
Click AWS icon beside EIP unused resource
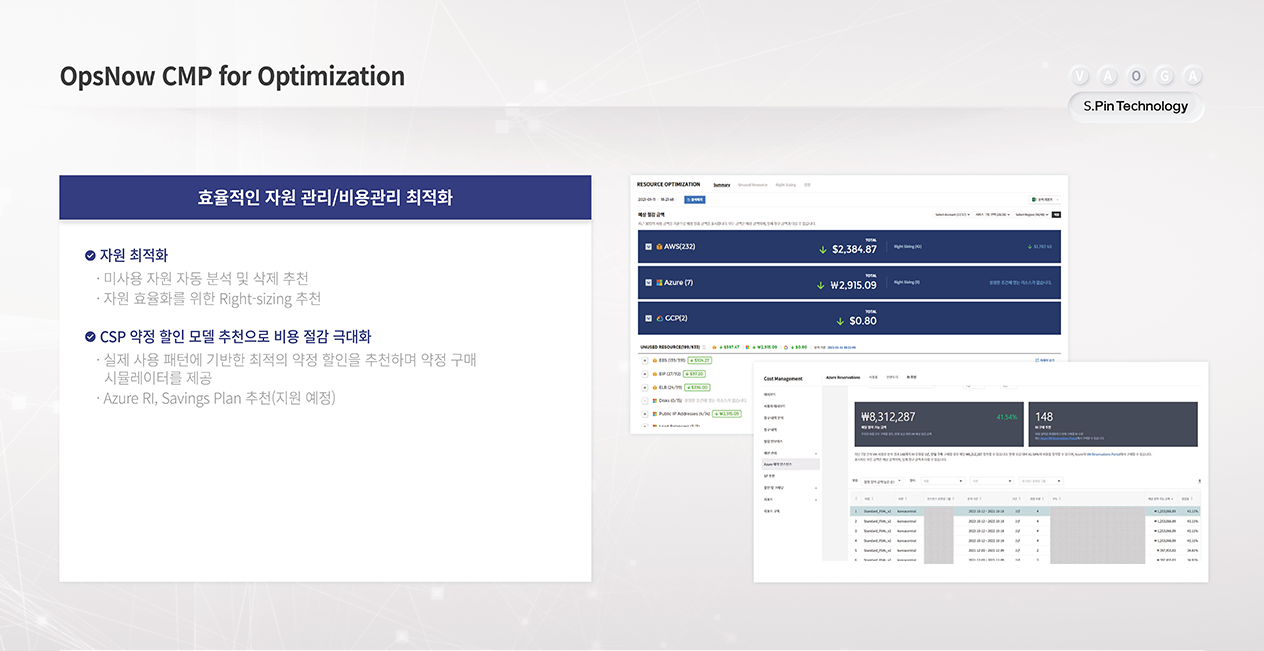(x=654, y=374)
